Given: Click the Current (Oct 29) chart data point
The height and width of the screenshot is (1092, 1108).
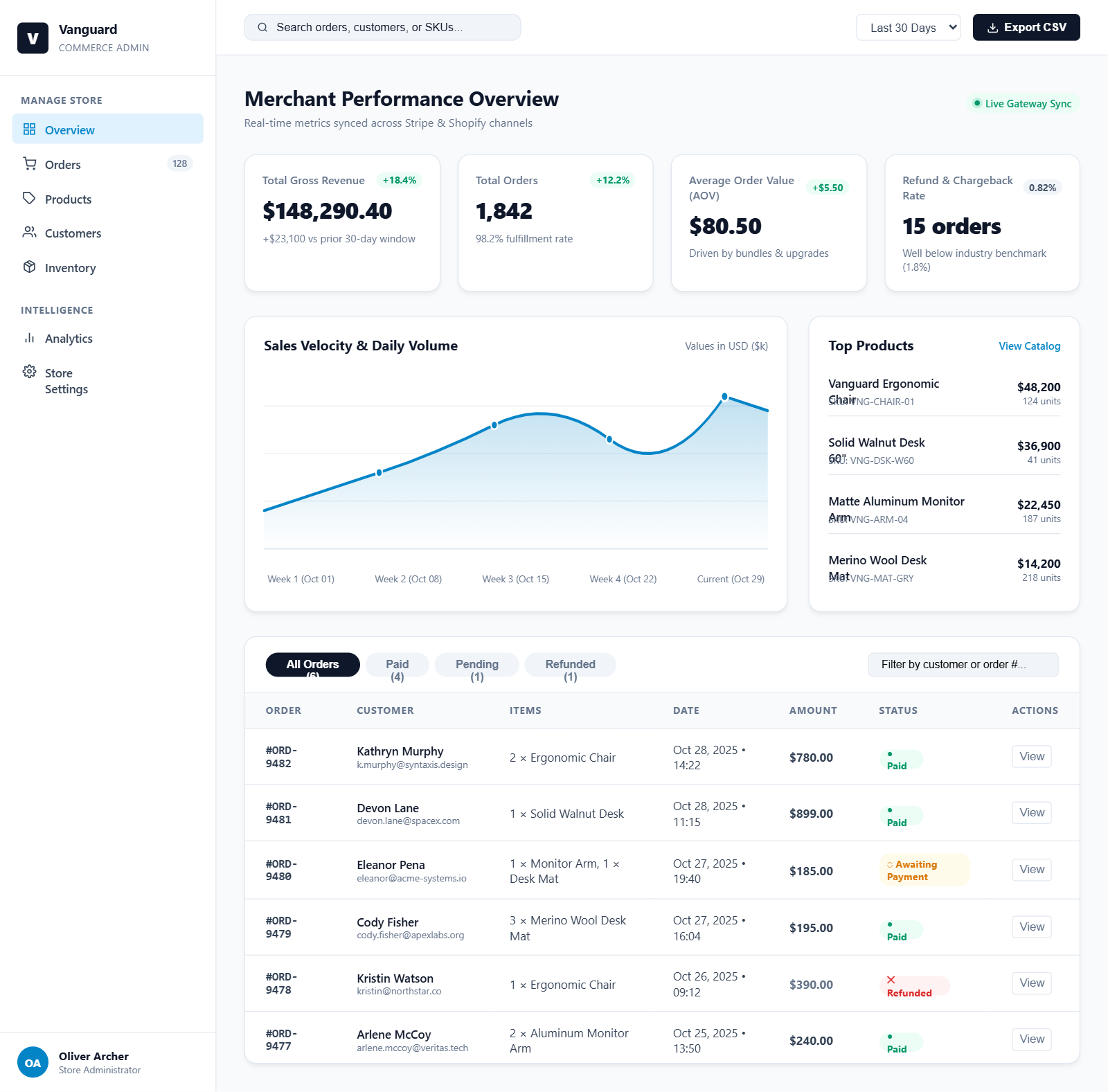Looking at the screenshot, I should tap(724, 397).
